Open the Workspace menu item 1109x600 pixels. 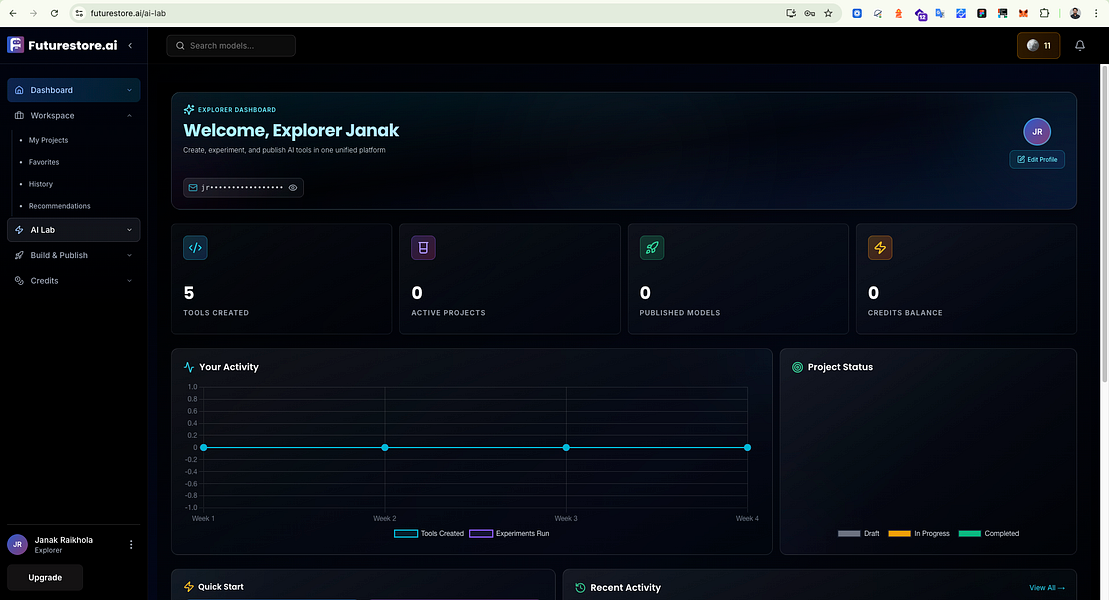(74, 115)
